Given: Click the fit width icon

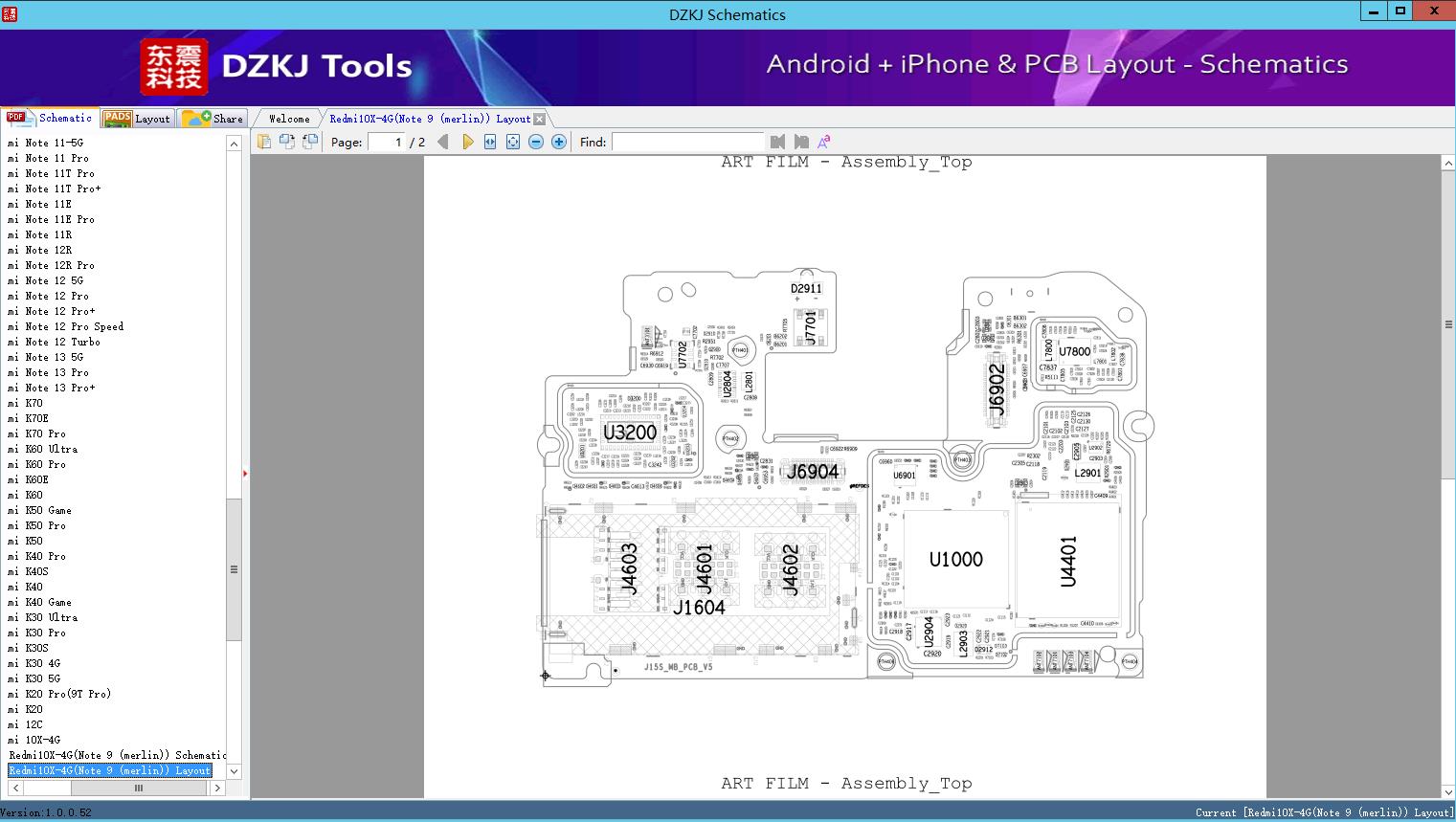Looking at the screenshot, I should pyautogui.click(x=490, y=142).
